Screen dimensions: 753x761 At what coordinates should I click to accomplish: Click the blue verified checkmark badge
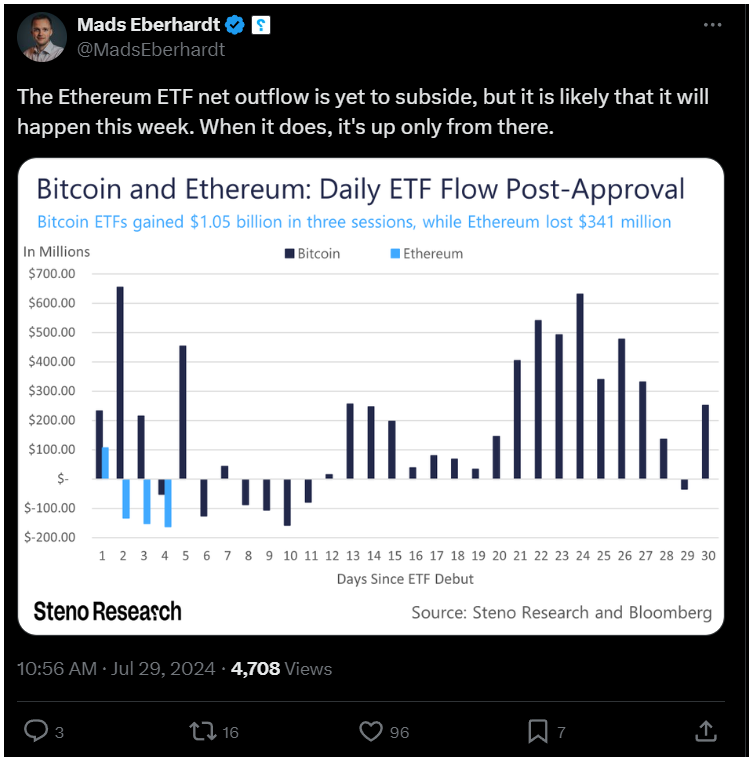(x=235, y=25)
